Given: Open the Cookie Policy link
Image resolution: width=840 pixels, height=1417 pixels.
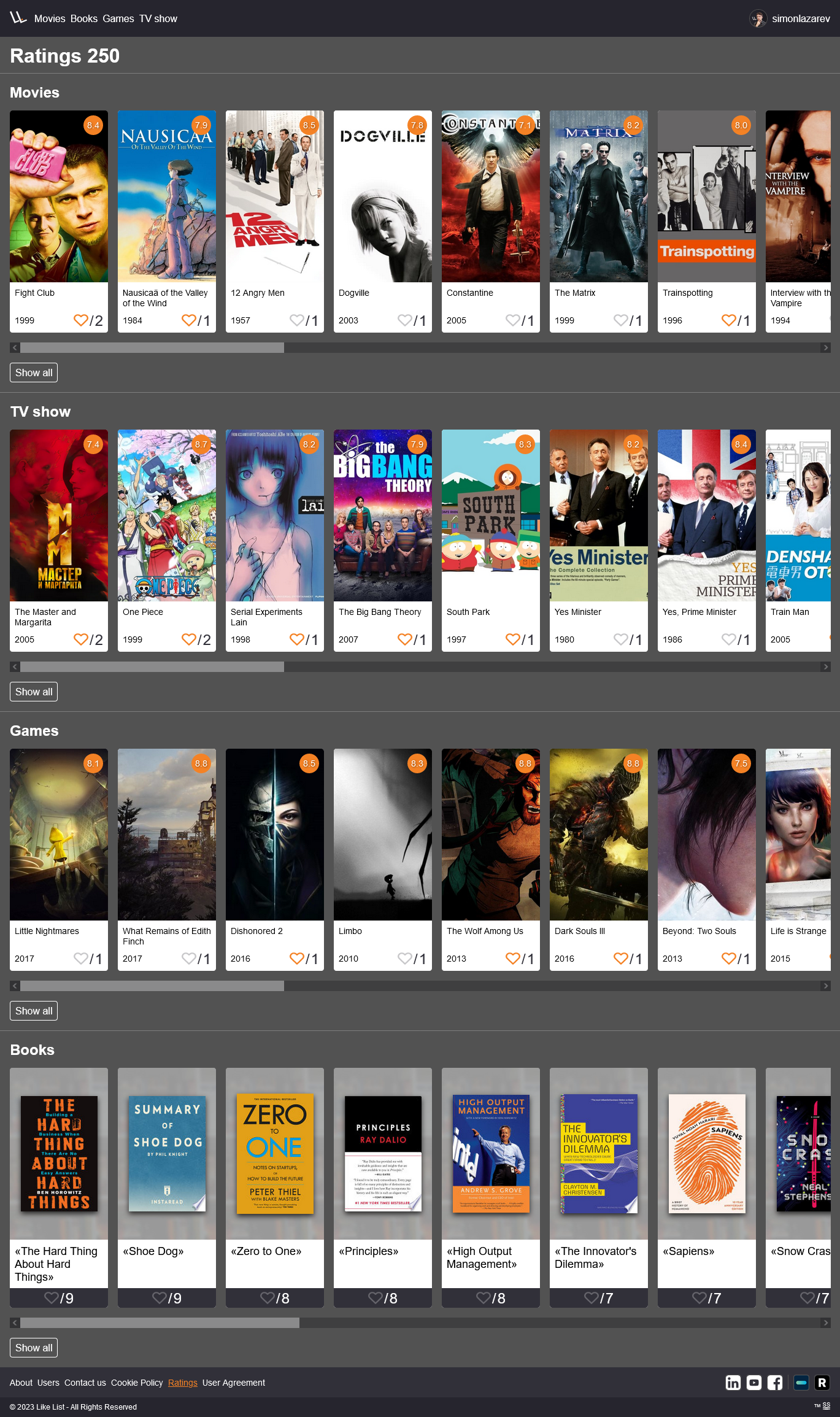Looking at the screenshot, I should coord(137,1383).
